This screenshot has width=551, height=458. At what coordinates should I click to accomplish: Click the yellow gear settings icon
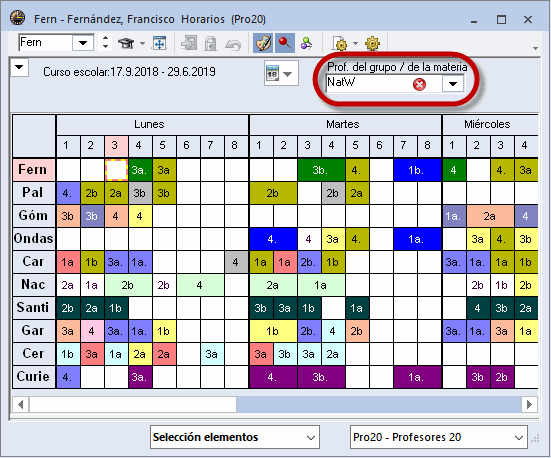[372, 43]
